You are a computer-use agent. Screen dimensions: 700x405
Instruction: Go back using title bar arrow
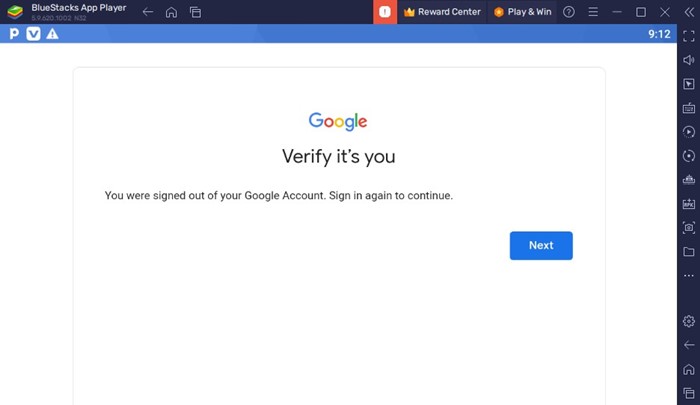tap(148, 12)
